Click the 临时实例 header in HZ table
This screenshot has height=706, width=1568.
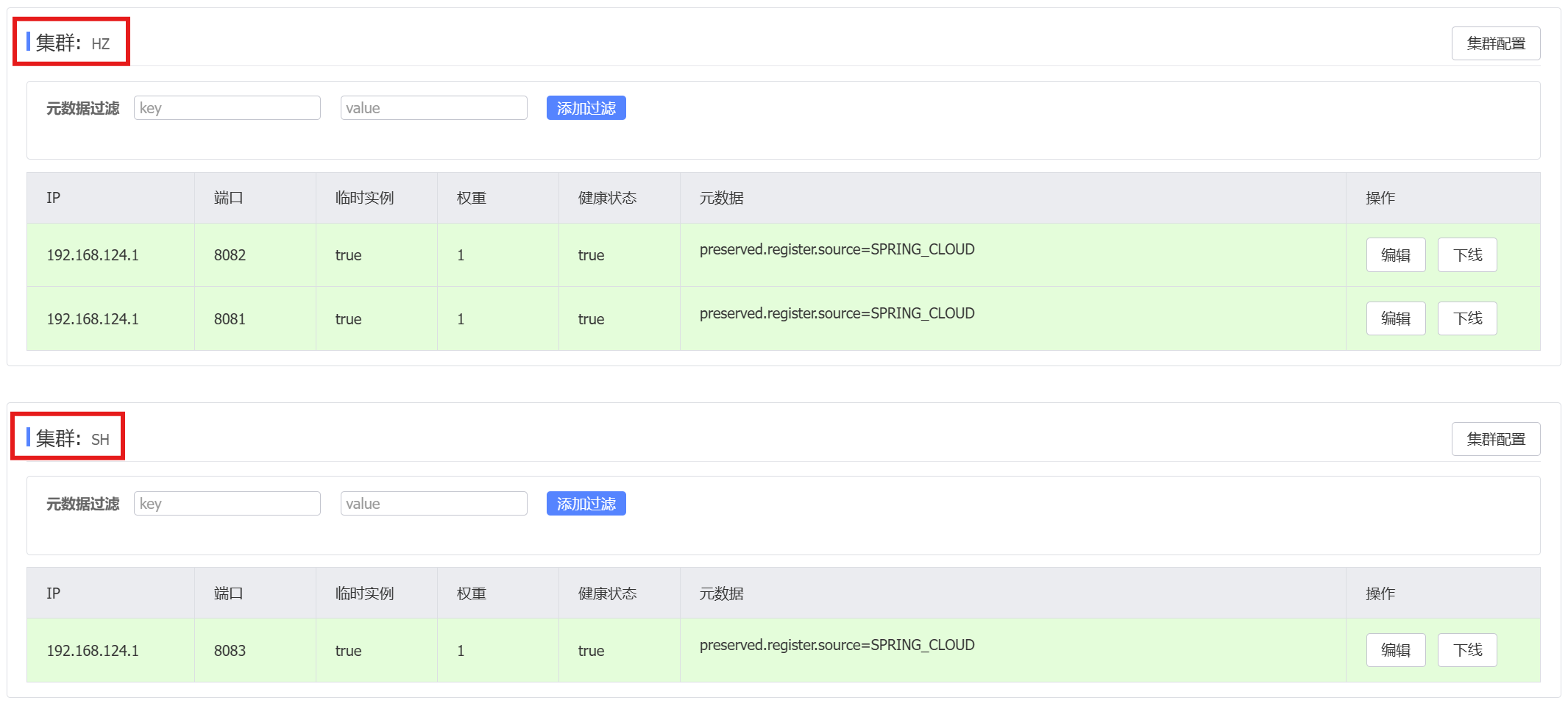pos(364,198)
